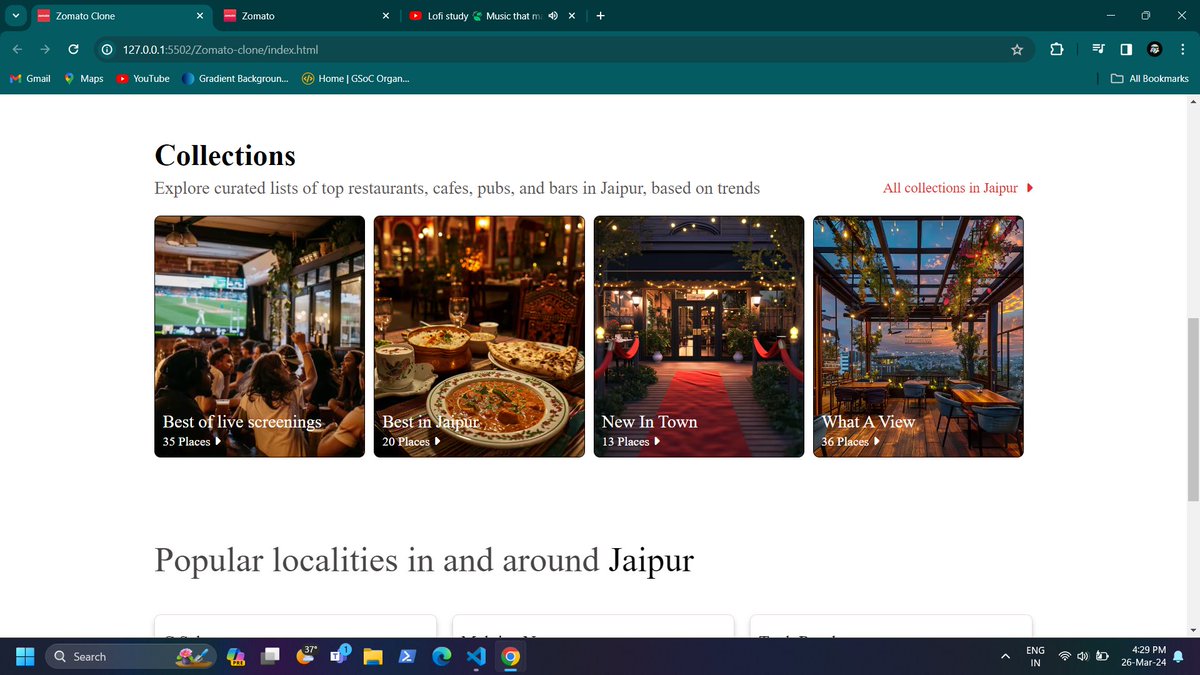Image resolution: width=1200 pixels, height=675 pixels.
Task: Close the Zomato tab
Action: pos(387,16)
